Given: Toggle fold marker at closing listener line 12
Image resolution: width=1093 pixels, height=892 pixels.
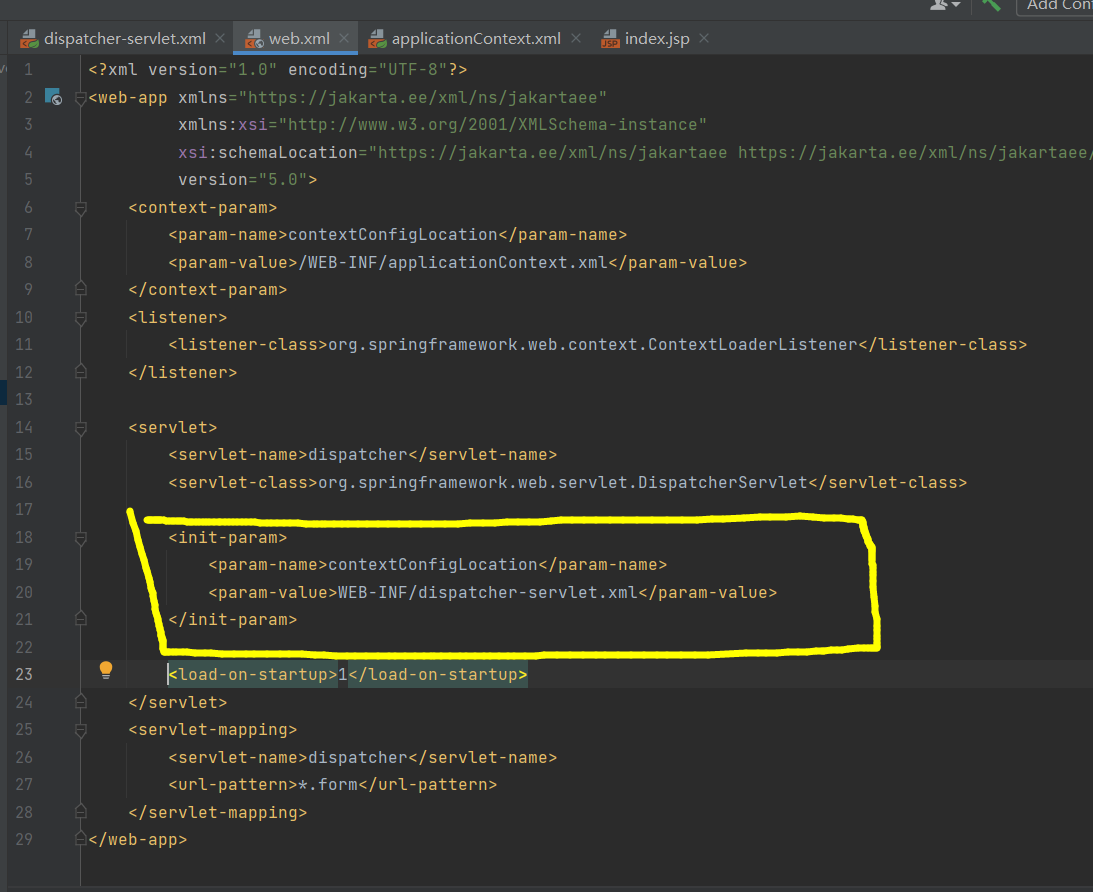Looking at the screenshot, I should [81, 372].
